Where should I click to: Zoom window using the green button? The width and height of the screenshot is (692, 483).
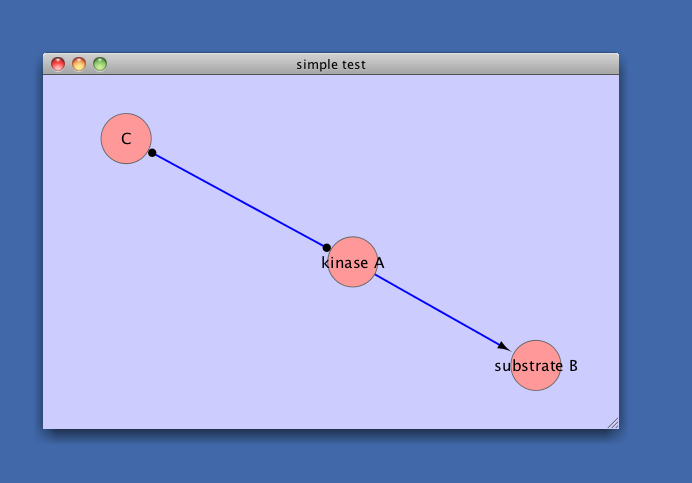pyautogui.click(x=100, y=64)
